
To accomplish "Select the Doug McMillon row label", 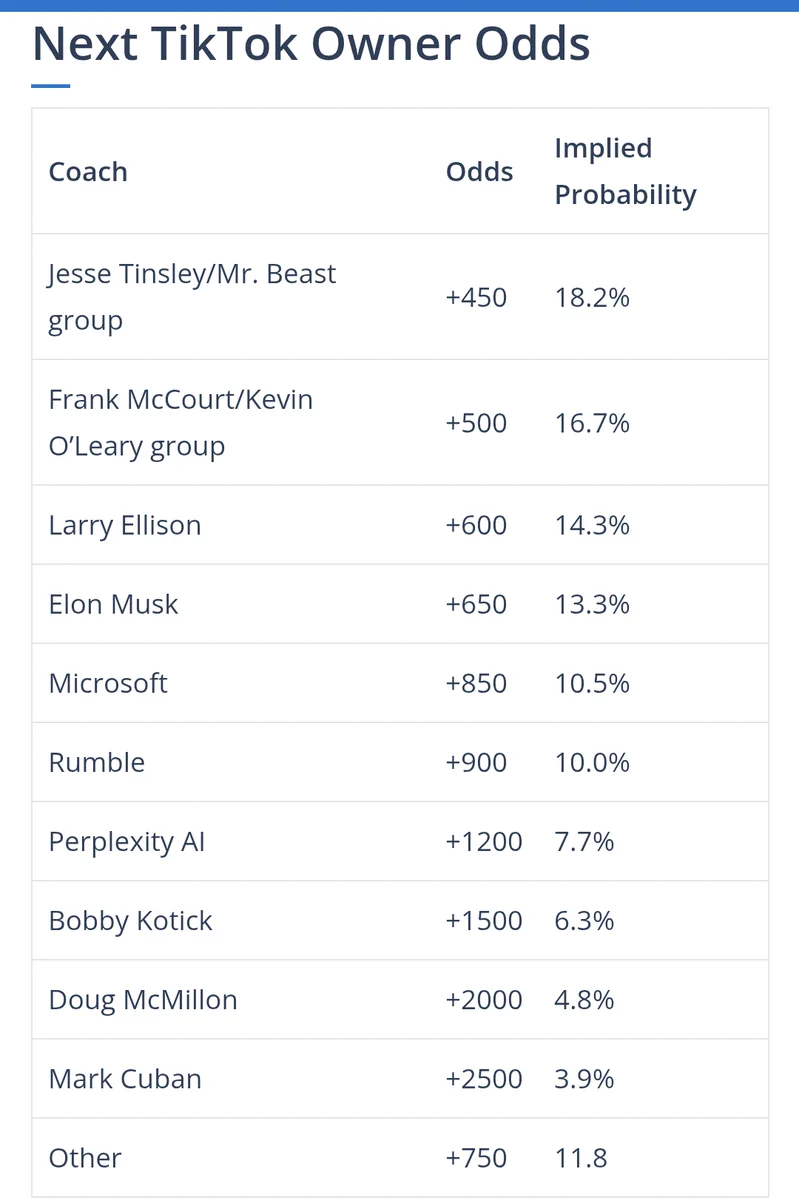I will [143, 1000].
